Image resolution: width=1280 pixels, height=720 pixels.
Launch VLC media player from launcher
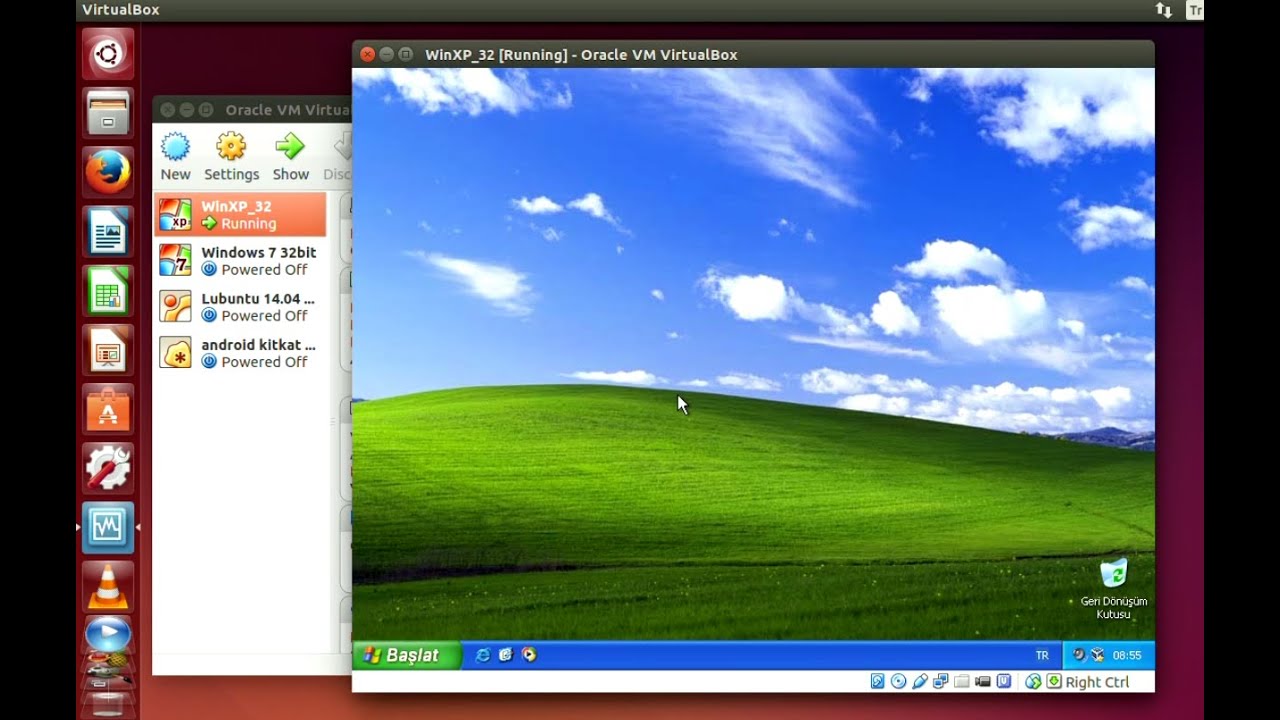pyautogui.click(x=108, y=586)
